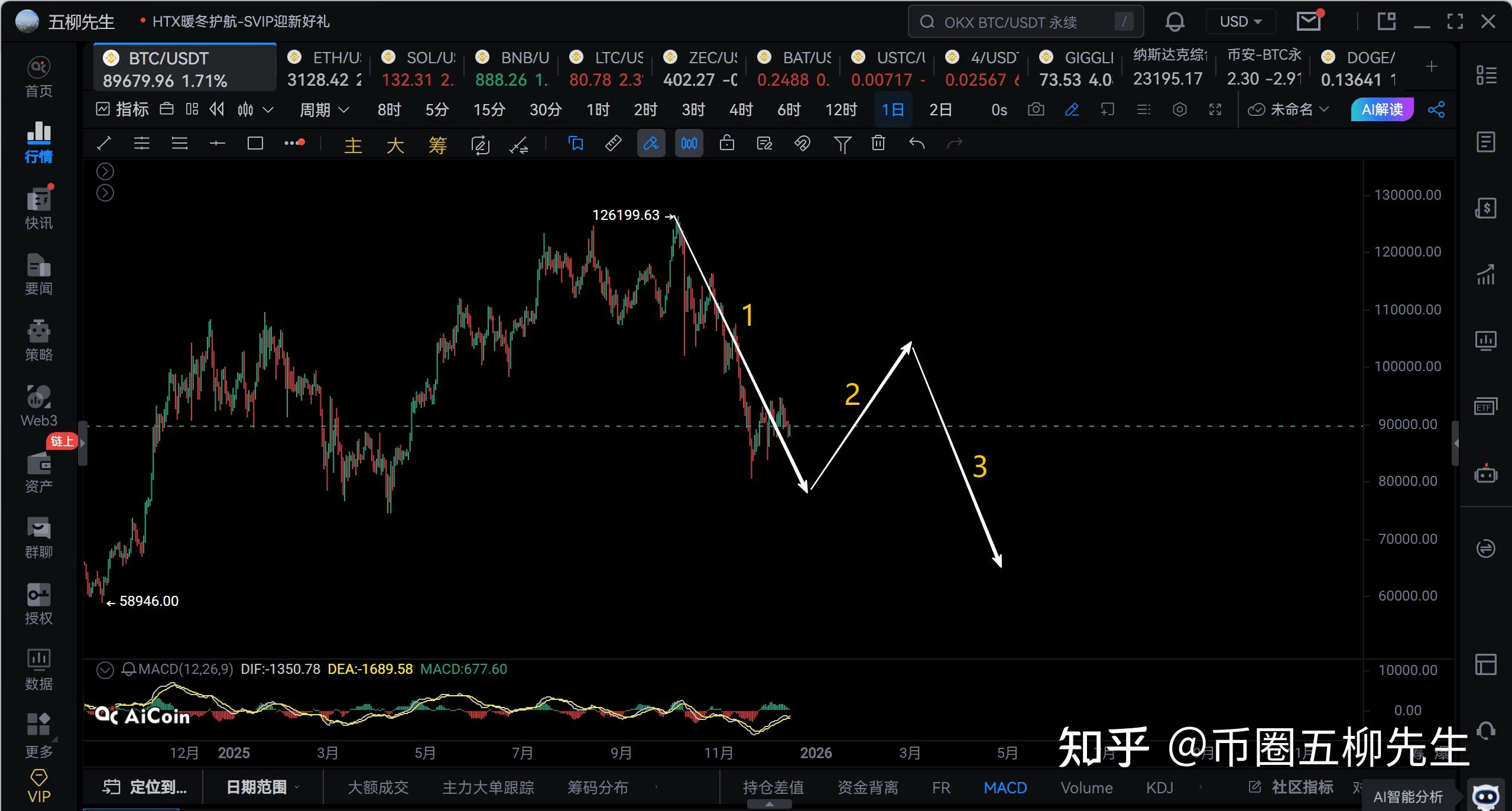Delete drawings with the trash icon
This screenshot has width=1512, height=811.
pyautogui.click(x=878, y=144)
